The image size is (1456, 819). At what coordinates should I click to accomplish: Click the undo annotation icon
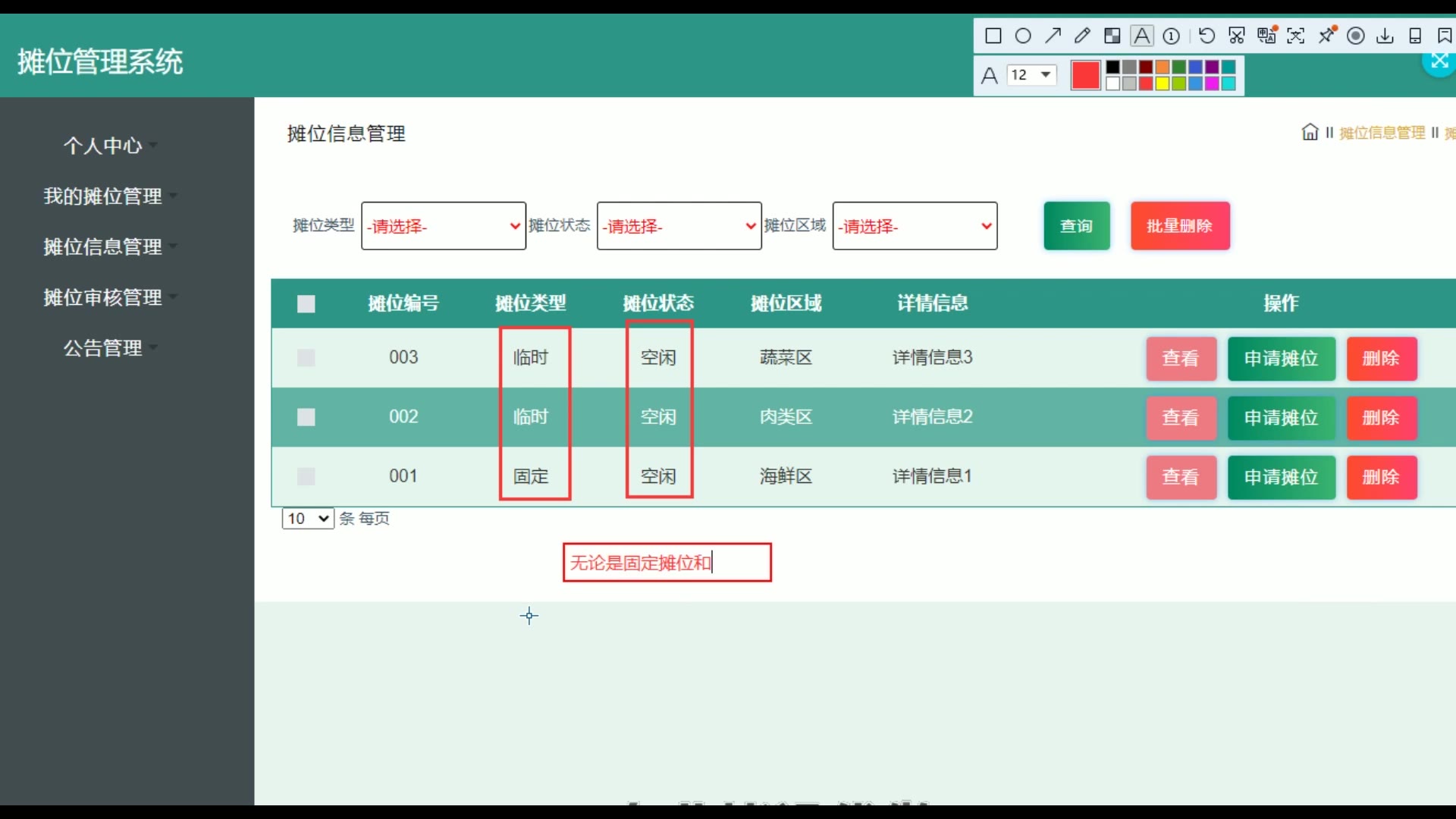(1207, 36)
